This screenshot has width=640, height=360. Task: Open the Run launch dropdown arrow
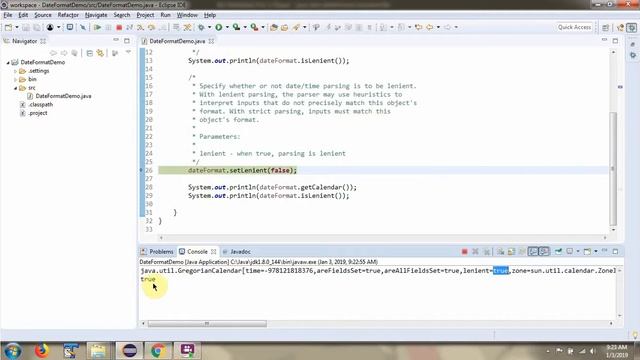[x=227, y=27]
